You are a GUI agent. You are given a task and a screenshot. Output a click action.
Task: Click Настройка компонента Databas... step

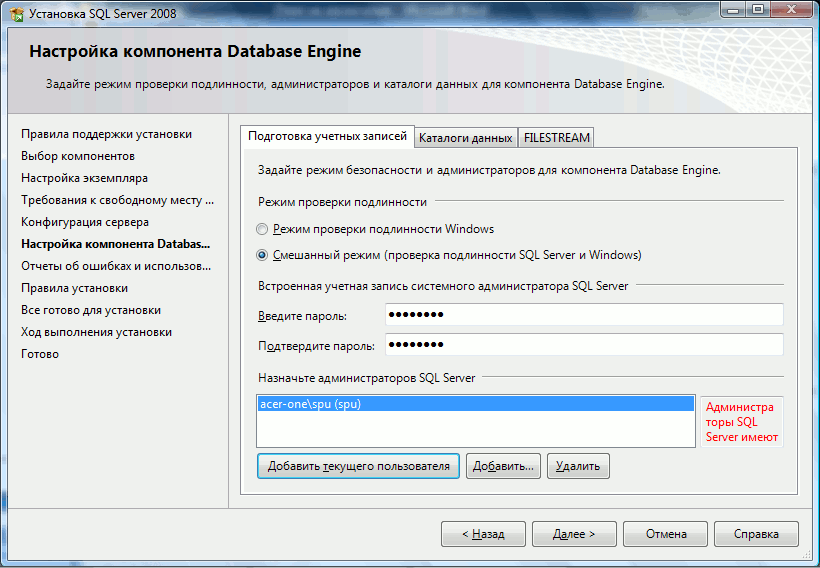[x=115, y=244]
